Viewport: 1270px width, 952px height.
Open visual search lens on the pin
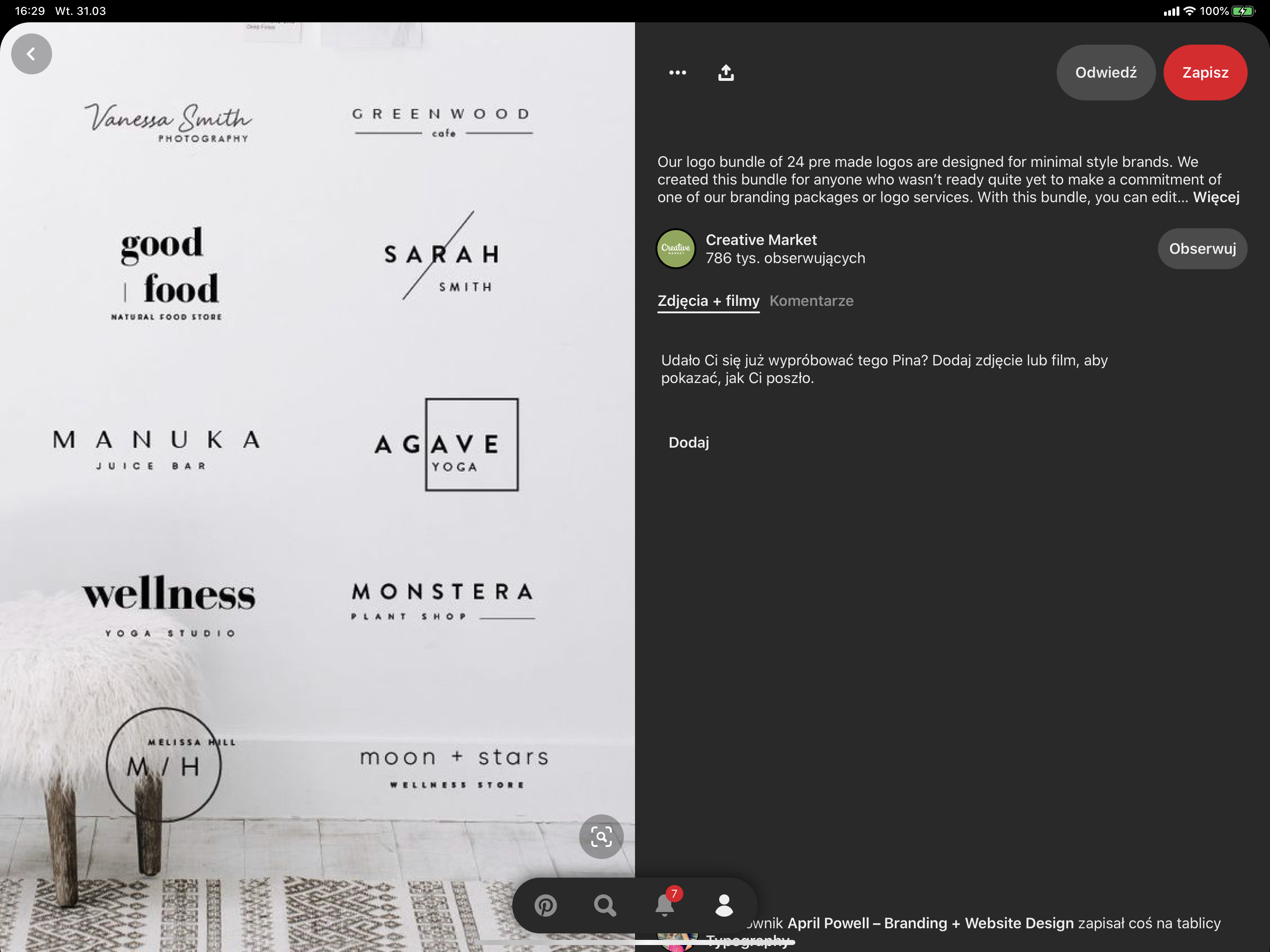click(x=601, y=837)
